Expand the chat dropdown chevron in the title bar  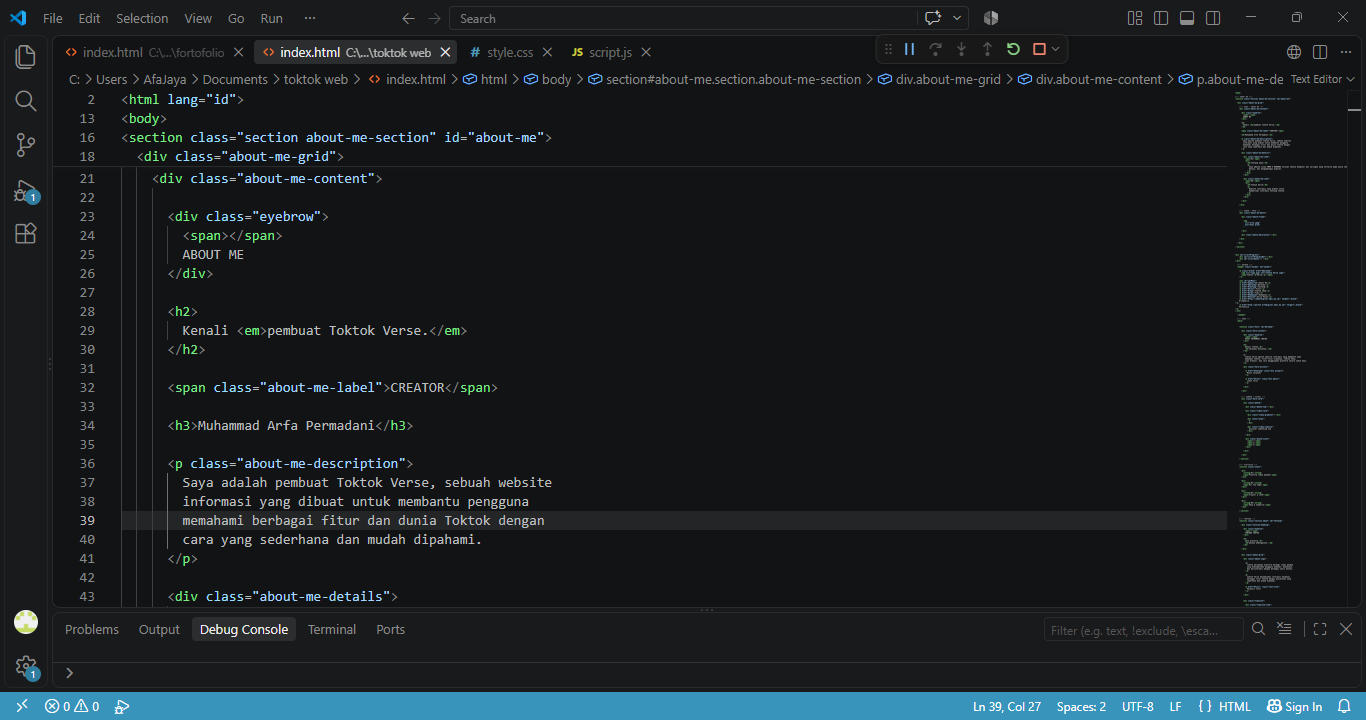coord(958,18)
